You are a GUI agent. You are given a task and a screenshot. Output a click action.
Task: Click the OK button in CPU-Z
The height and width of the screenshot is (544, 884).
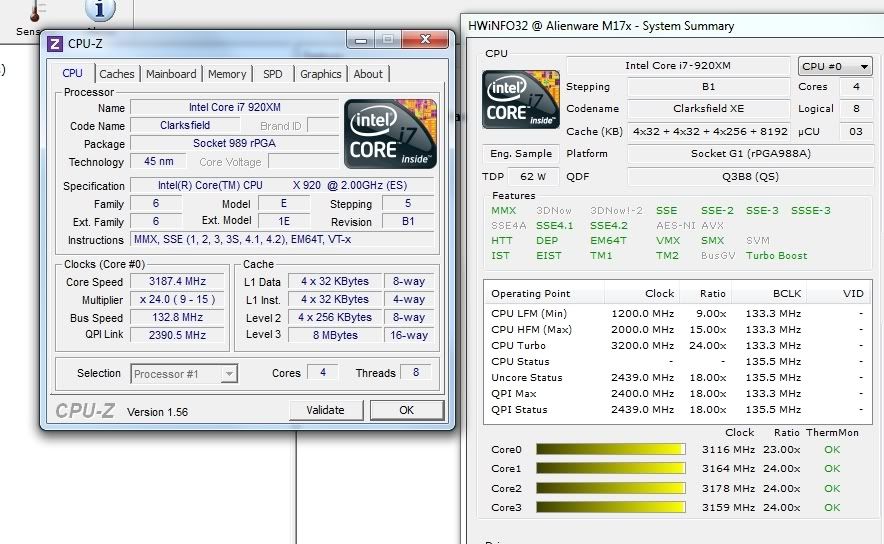[406, 410]
